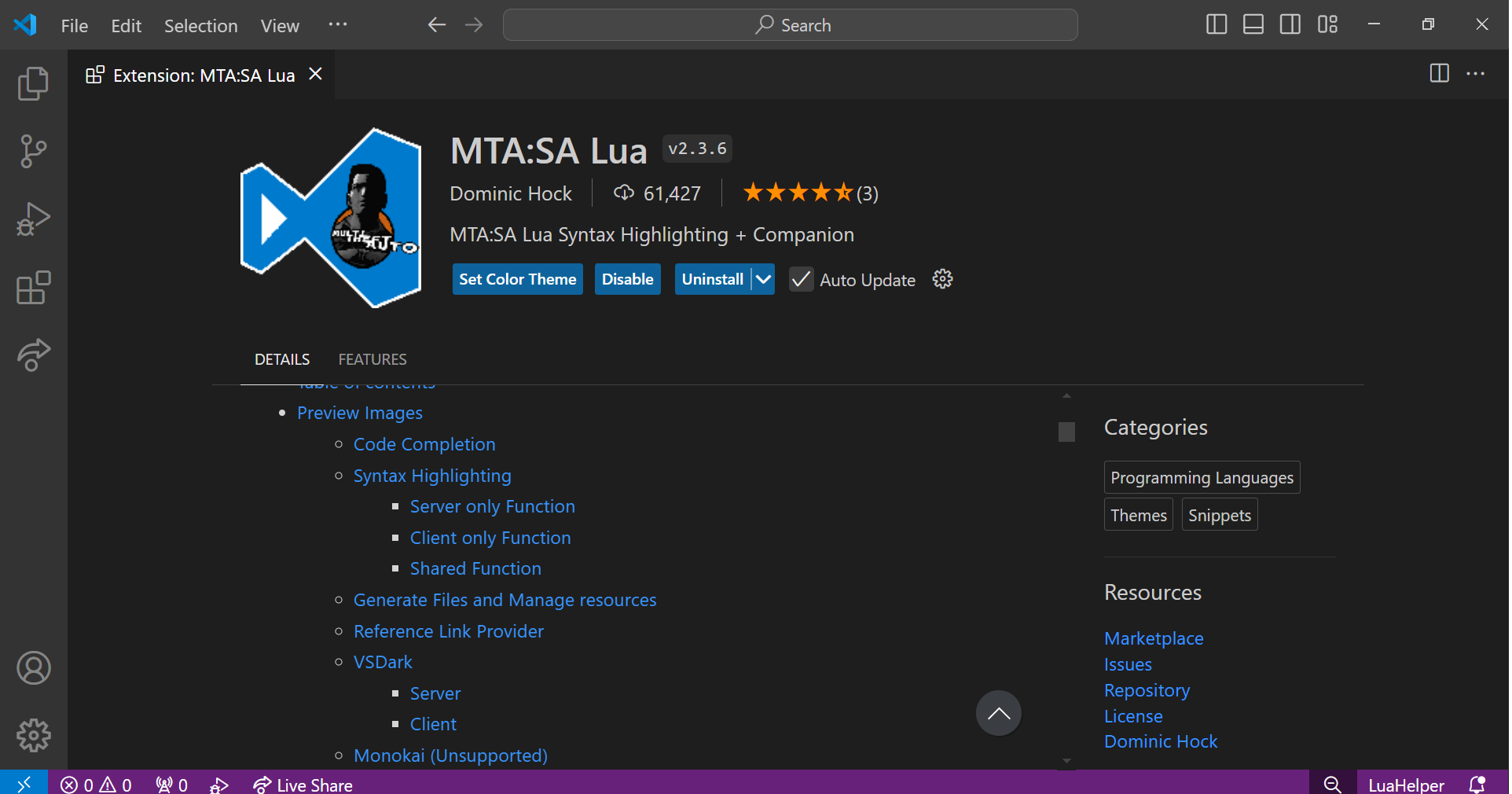The height and width of the screenshot is (794, 1512).
Task: Open the Explorer view in activity bar
Action: 33,83
